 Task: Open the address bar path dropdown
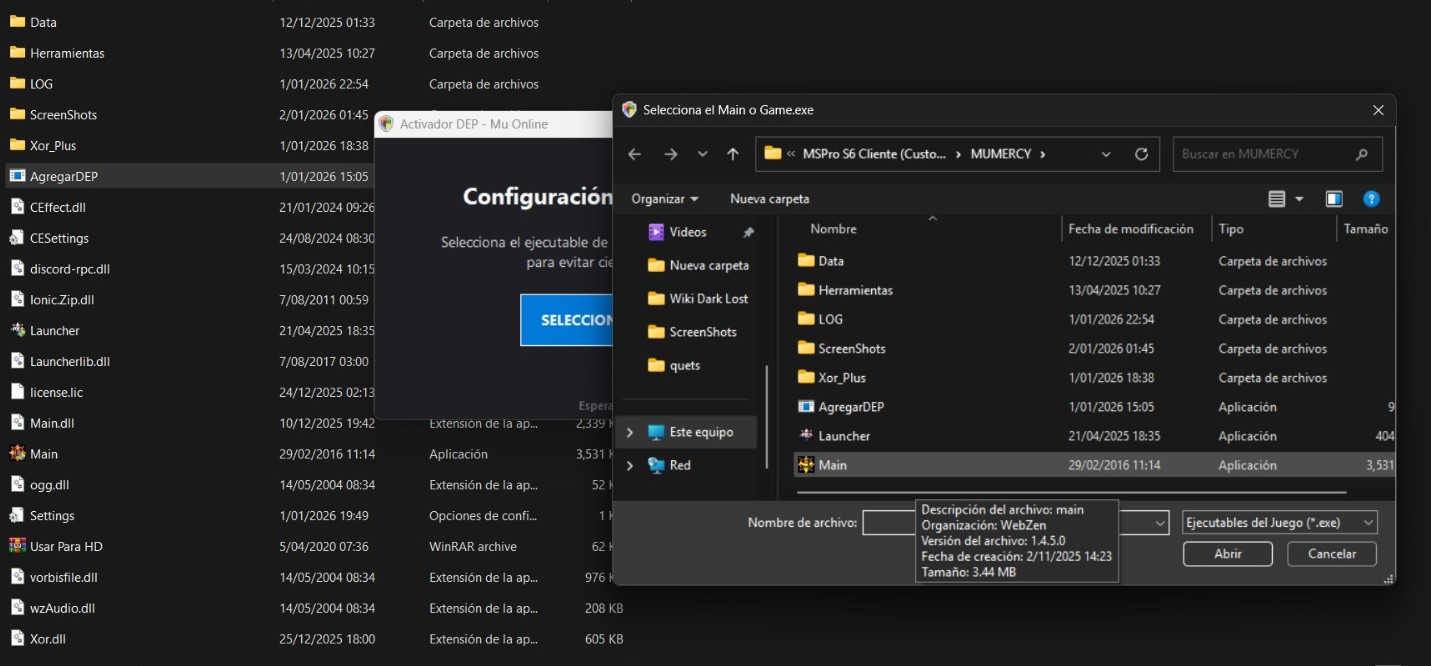point(1105,154)
